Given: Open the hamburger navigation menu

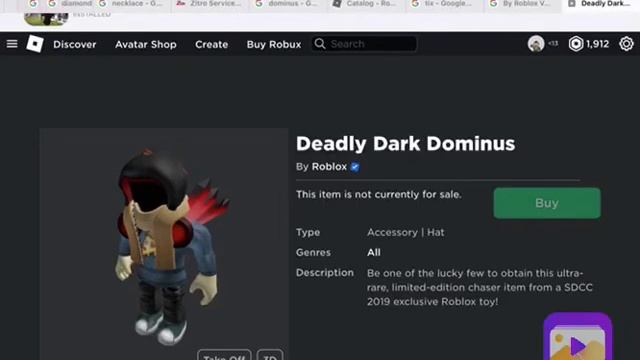Looking at the screenshot, I should click(x=12, y=44).
